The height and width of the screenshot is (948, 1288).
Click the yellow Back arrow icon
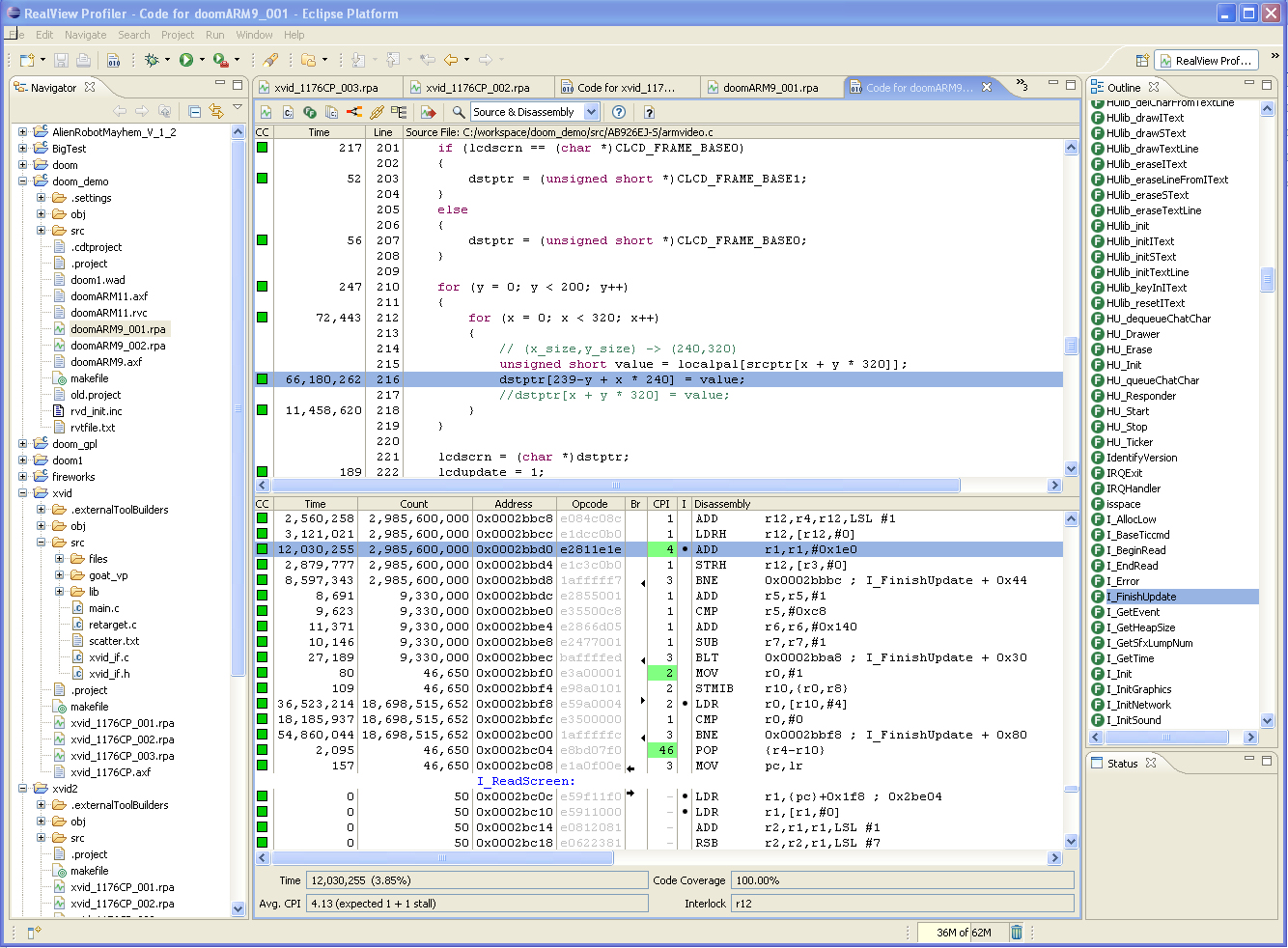[451, 60]
